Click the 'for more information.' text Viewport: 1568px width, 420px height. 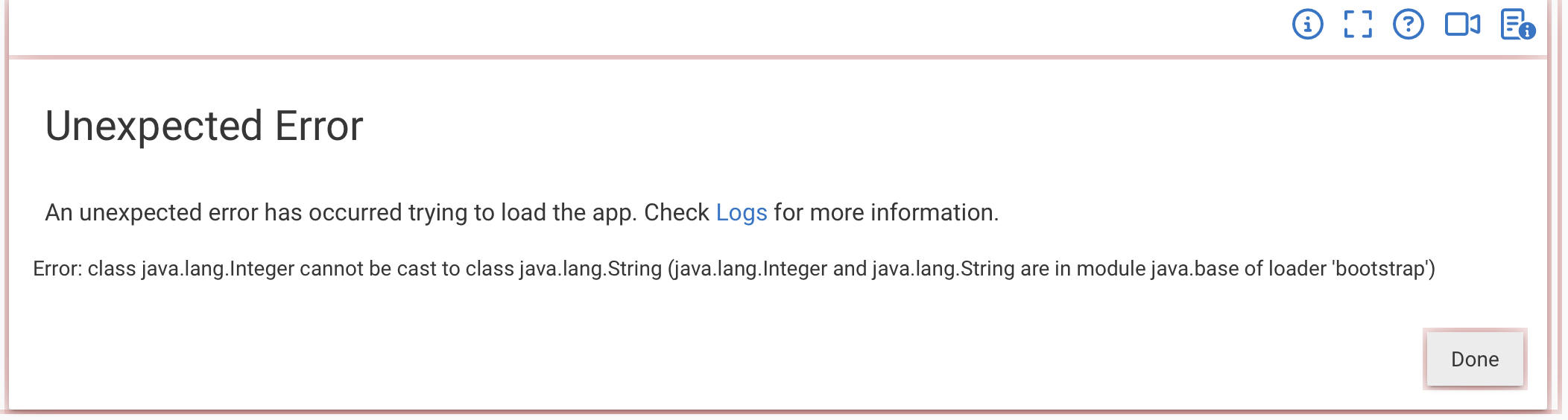click(886, 213)
